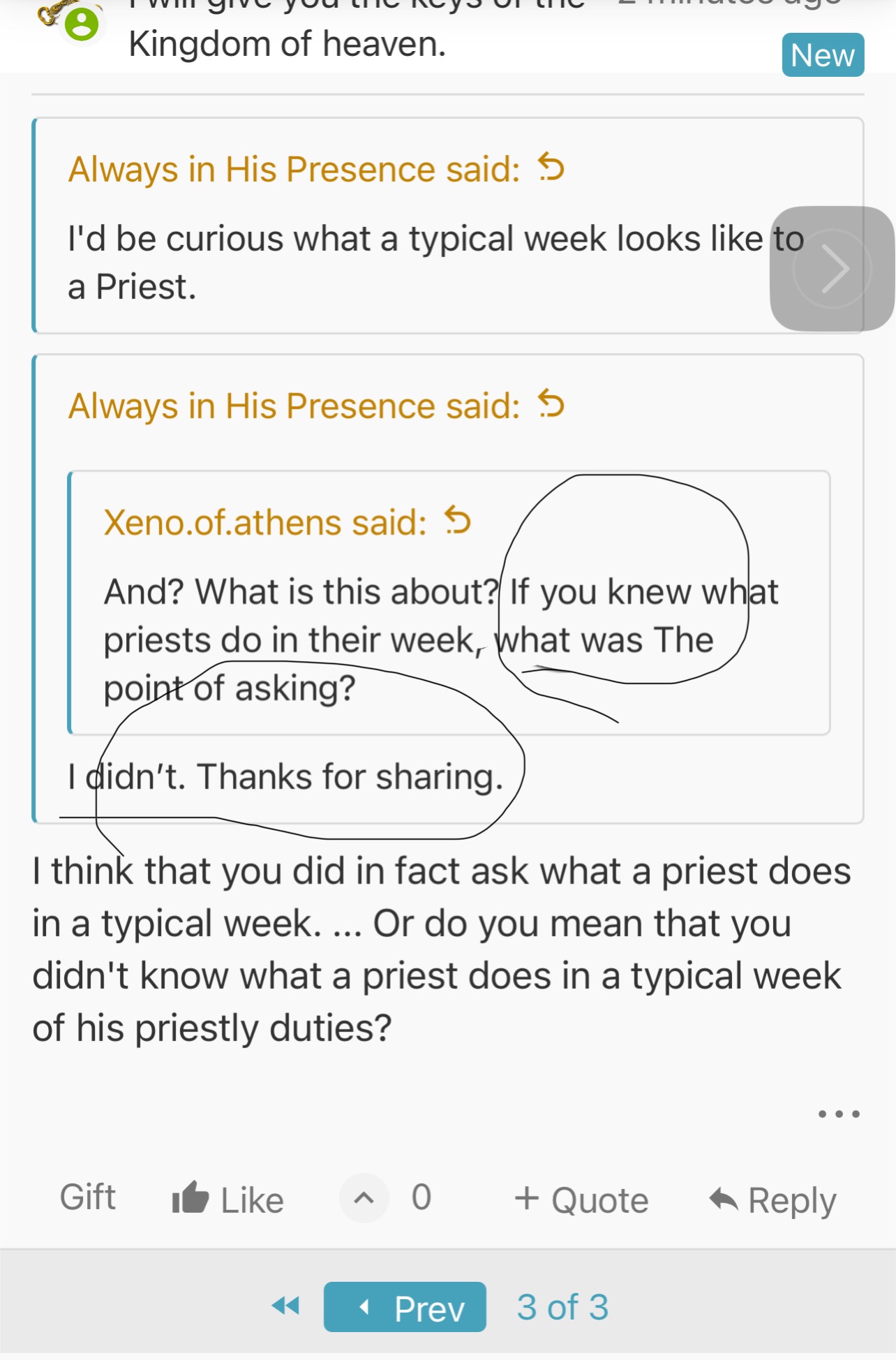
Task: Jump to second Always in His Presence quote source
Action: pos(551,404)
